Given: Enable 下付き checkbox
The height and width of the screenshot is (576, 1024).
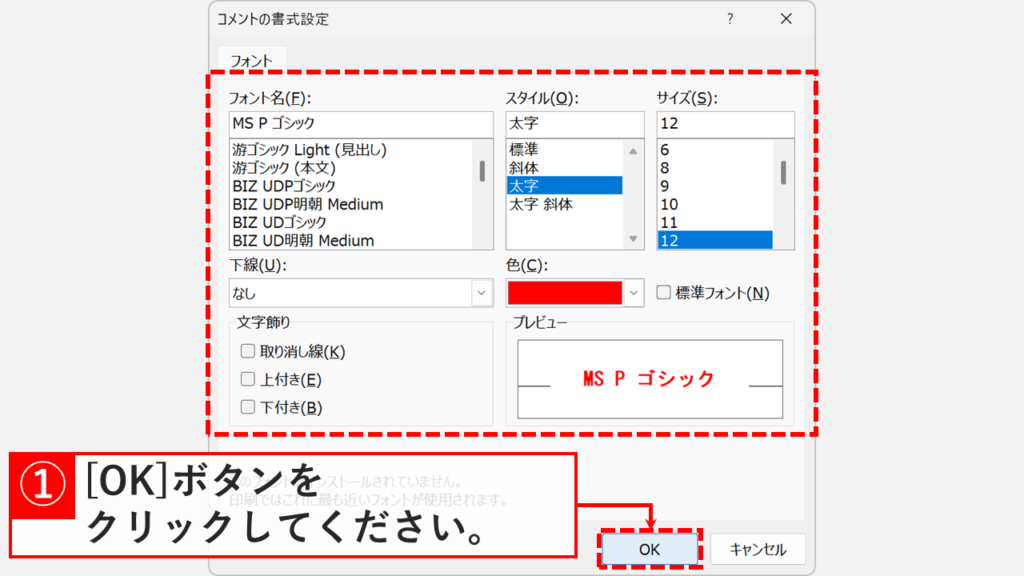Looking at the screenshot, I should [248, 407].
